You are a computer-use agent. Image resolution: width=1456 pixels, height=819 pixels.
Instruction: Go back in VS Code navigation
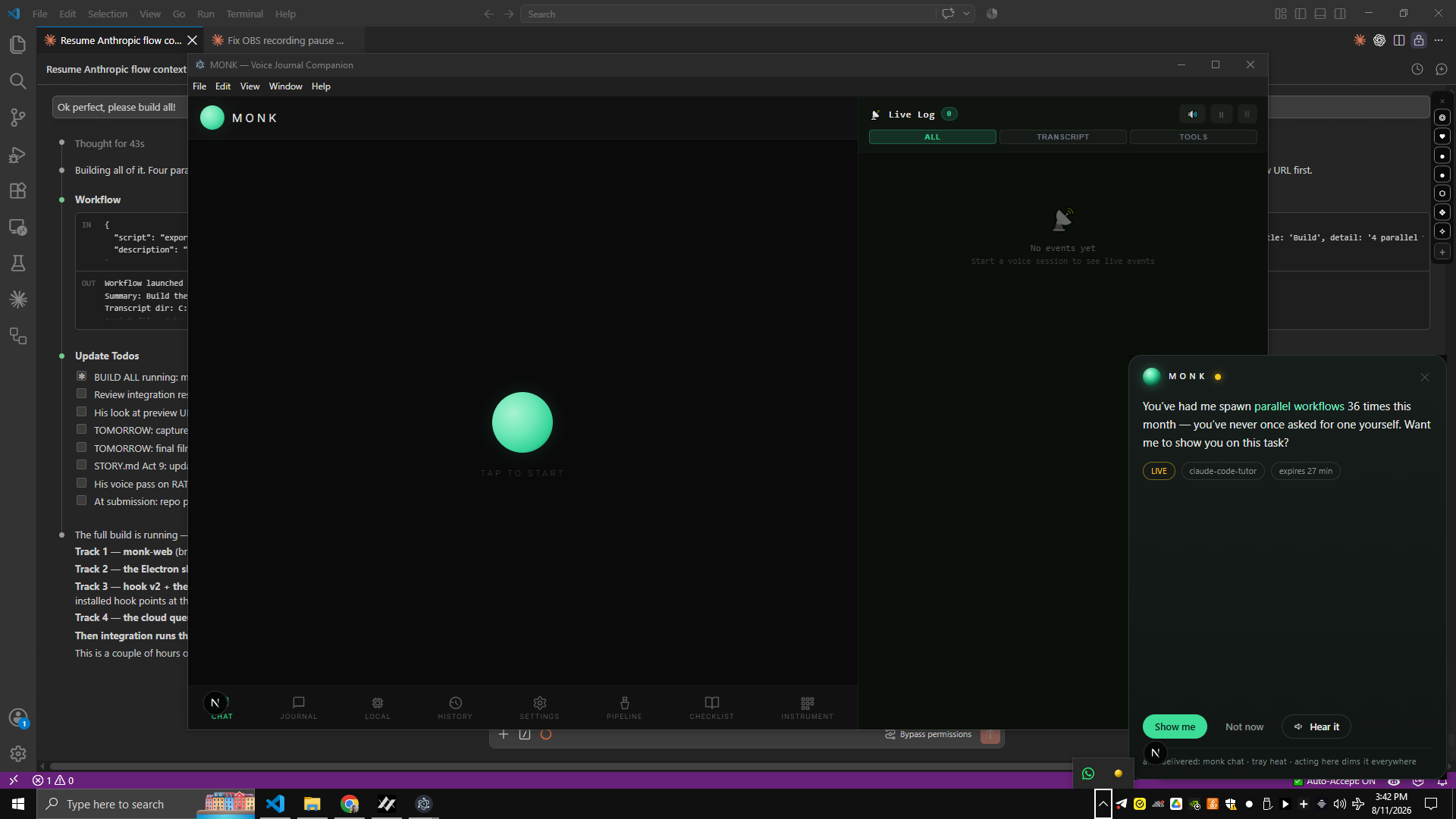[x=489, y=14]
